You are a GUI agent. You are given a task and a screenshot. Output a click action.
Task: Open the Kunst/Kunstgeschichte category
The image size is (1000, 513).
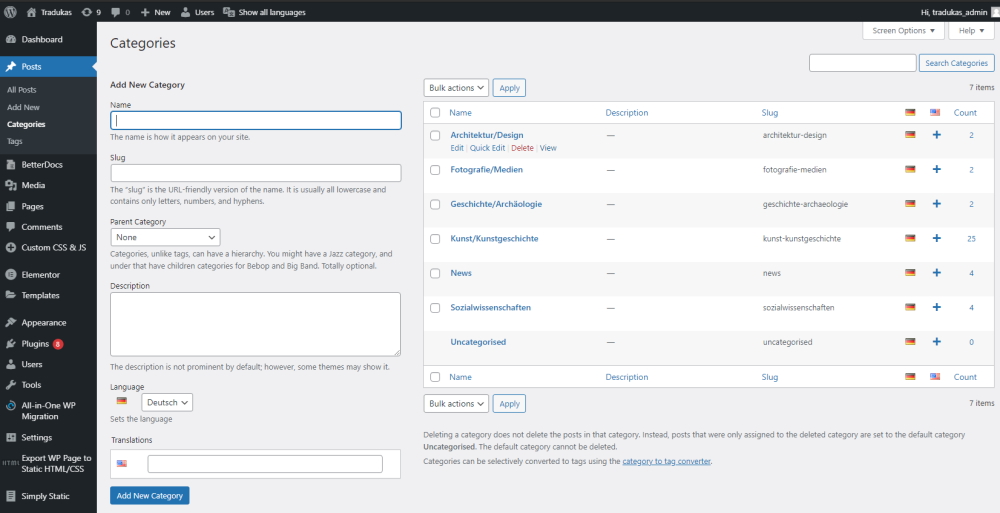[494, 238]
